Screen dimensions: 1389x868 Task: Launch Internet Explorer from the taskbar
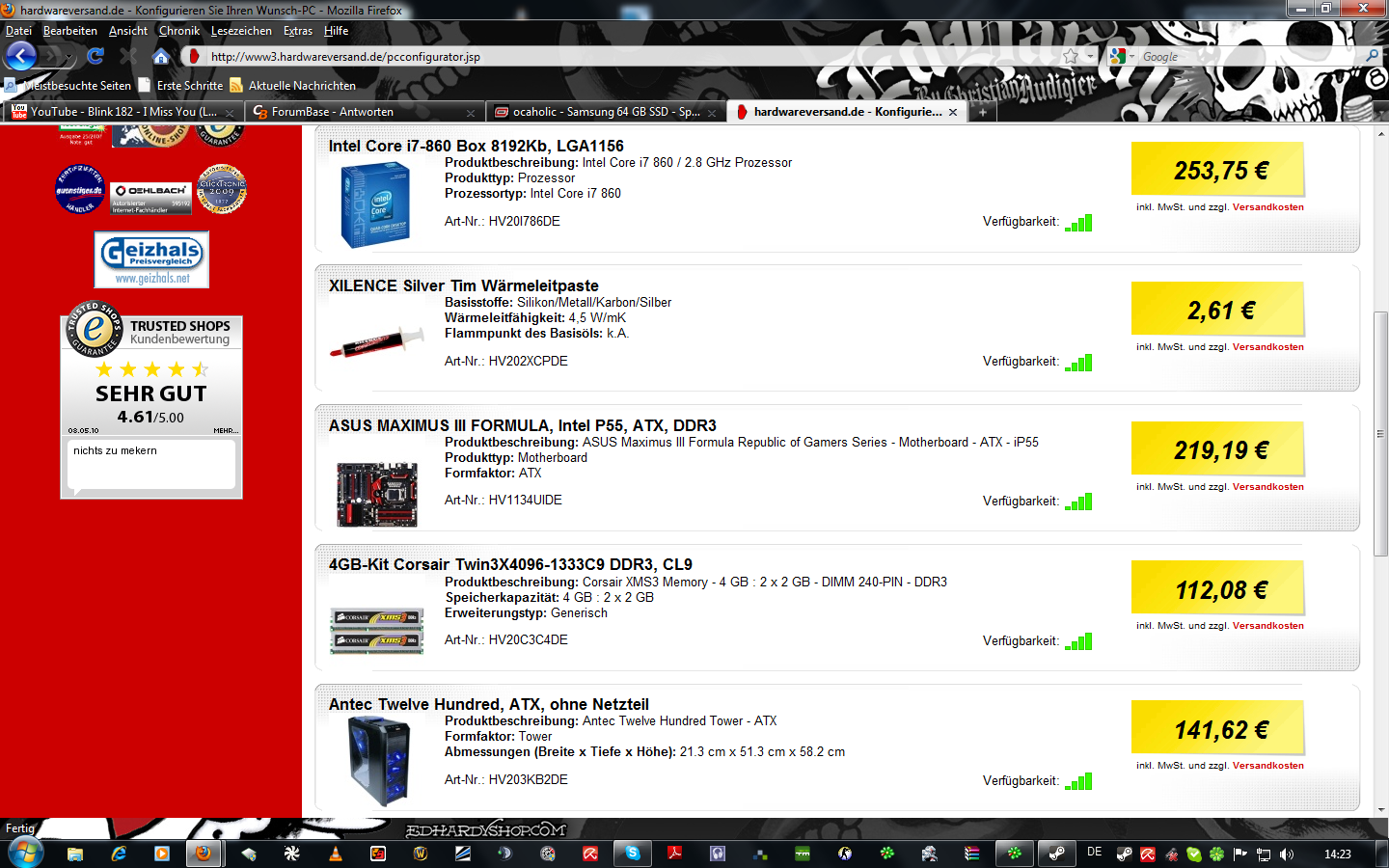(119, 854)
